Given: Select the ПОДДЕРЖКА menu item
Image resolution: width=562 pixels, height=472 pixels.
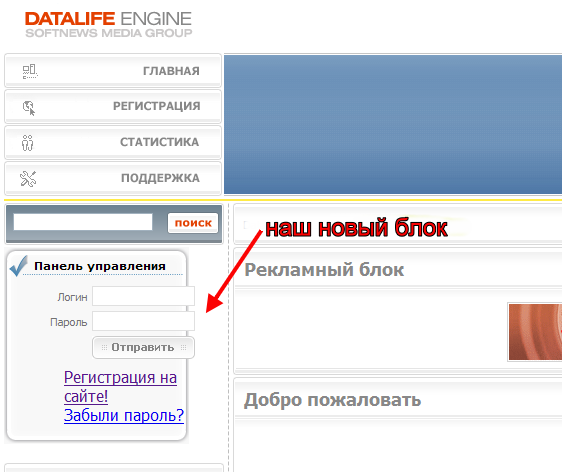Looking at the screenshot, I should tap(113, 178).
